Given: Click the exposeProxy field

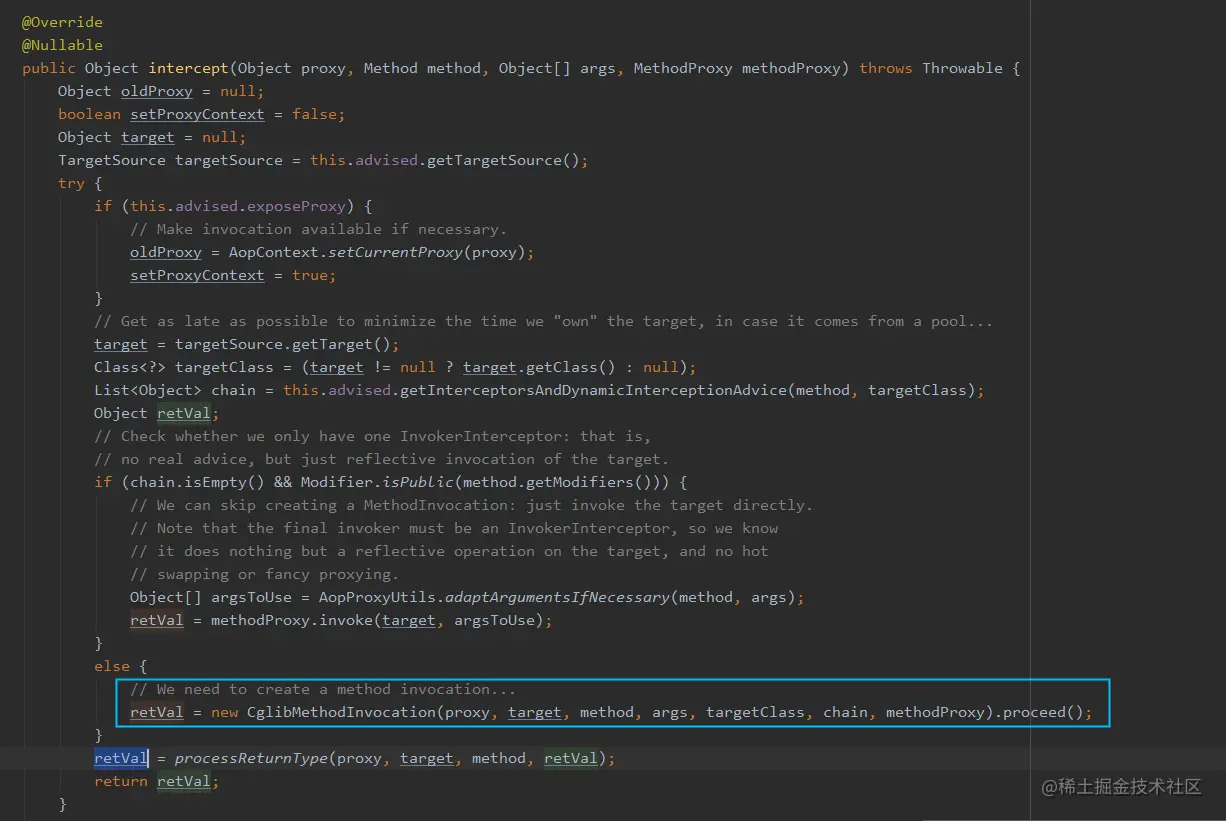Looking at the screenshot, I should coord(296,206).
